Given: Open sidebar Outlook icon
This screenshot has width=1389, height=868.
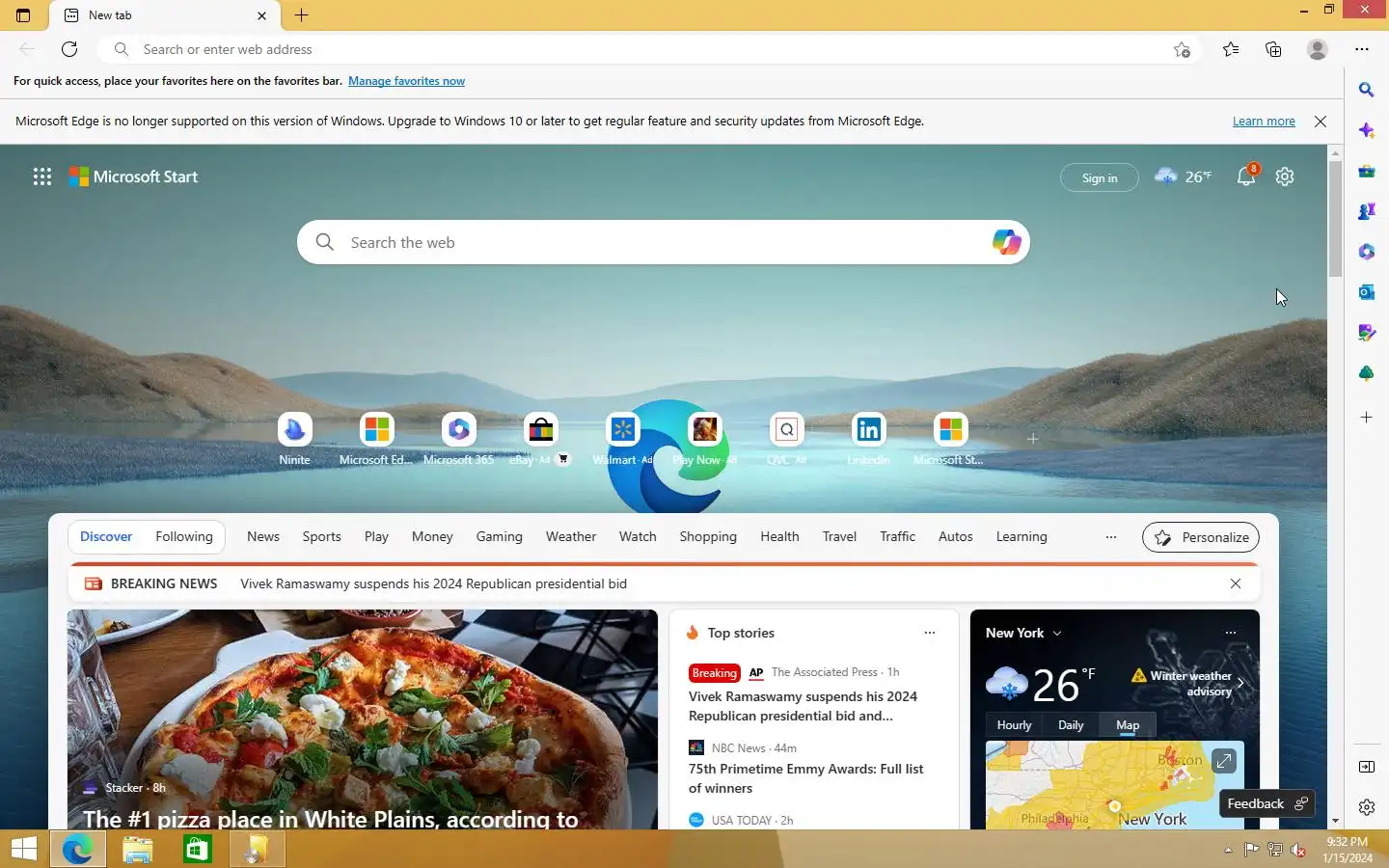Looking at the screenshot, I should [x=1366, y=292].
